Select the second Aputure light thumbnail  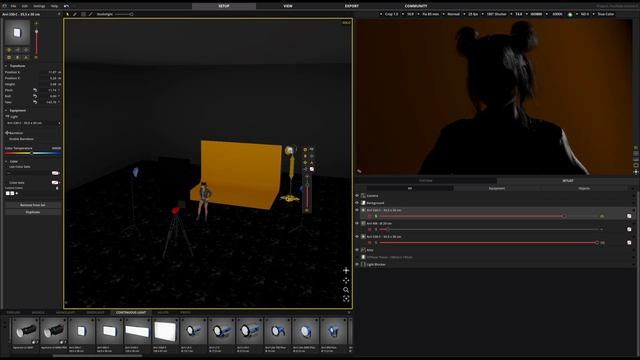[54, 331]
